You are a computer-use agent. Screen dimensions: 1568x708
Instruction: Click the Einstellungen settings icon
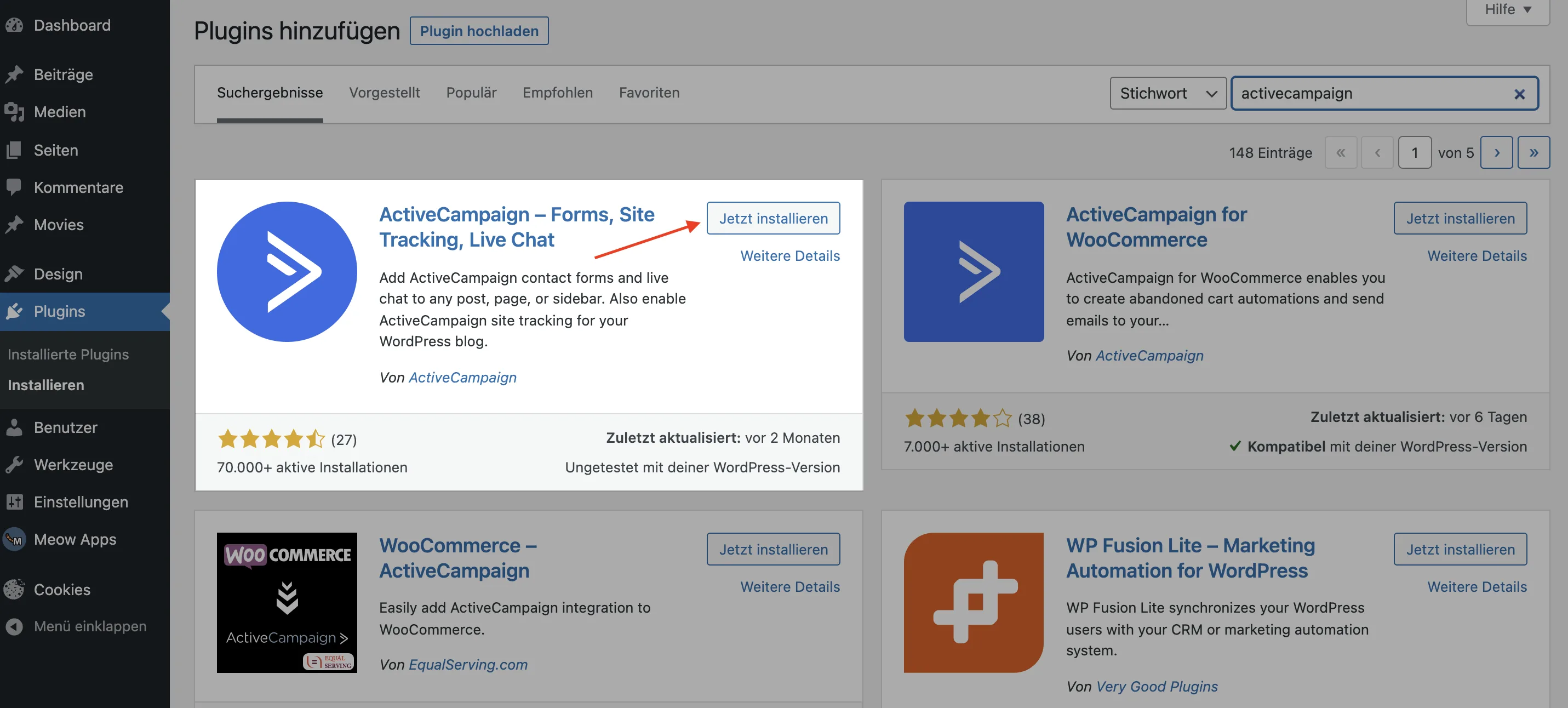[15, 501]
